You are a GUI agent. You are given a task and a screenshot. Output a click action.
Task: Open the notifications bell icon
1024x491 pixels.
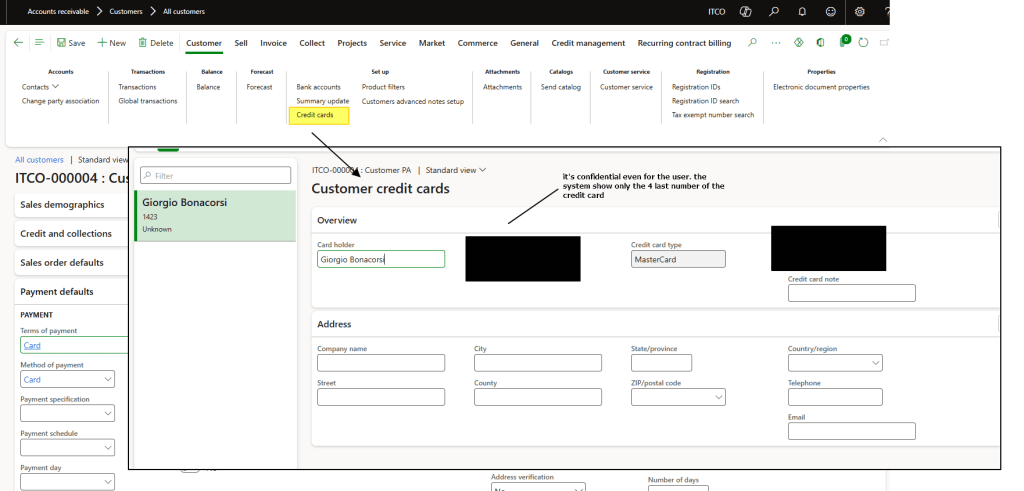[x=802, y=11]
